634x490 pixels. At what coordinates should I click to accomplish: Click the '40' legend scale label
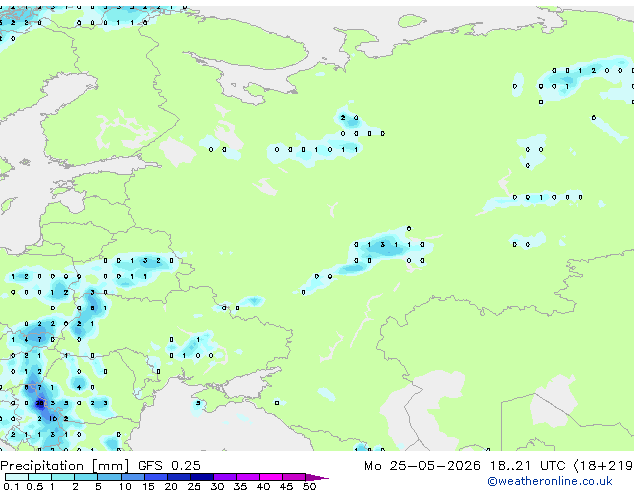click(263, 486)
